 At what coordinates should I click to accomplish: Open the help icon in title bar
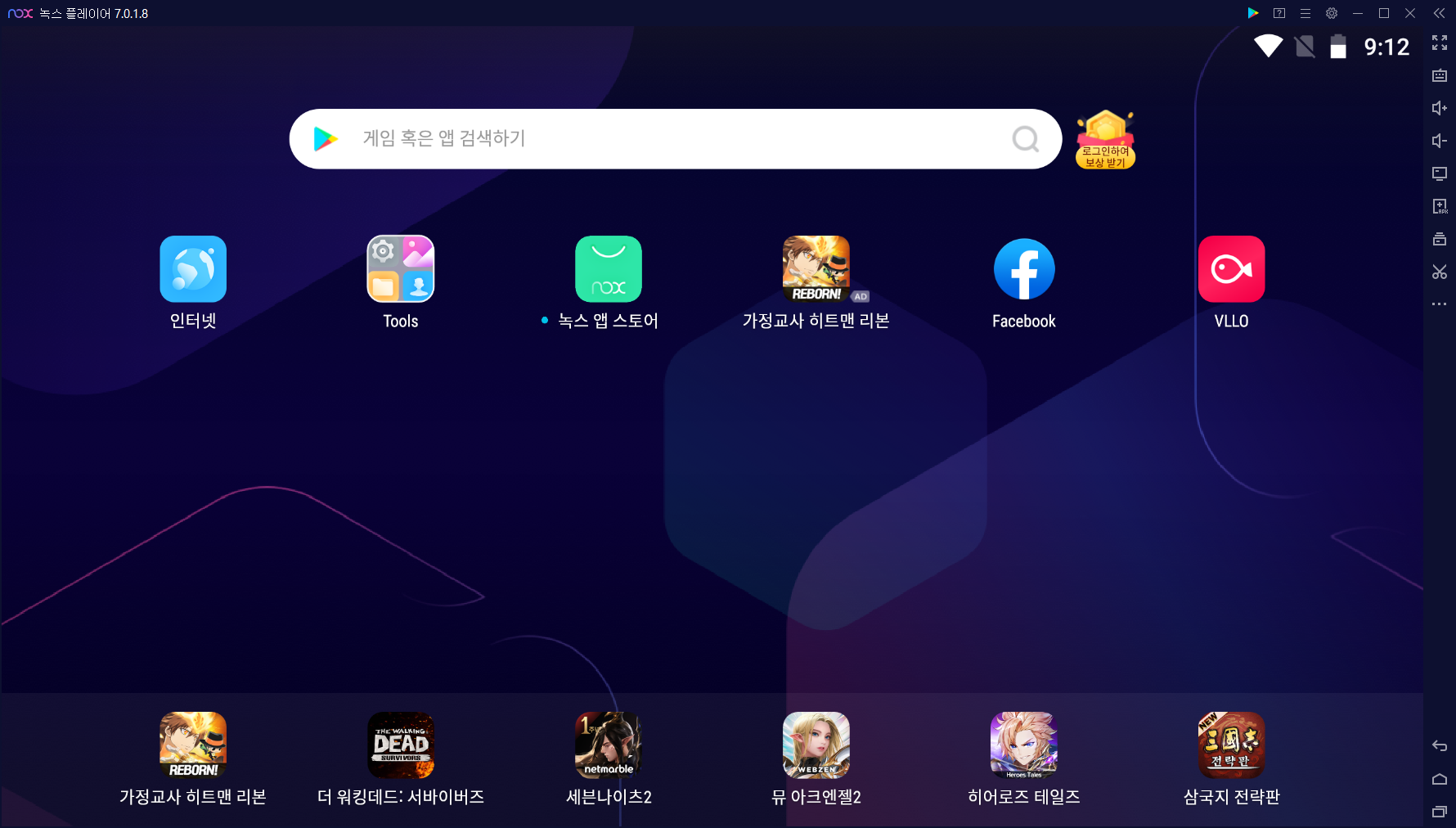[1279, 13]
